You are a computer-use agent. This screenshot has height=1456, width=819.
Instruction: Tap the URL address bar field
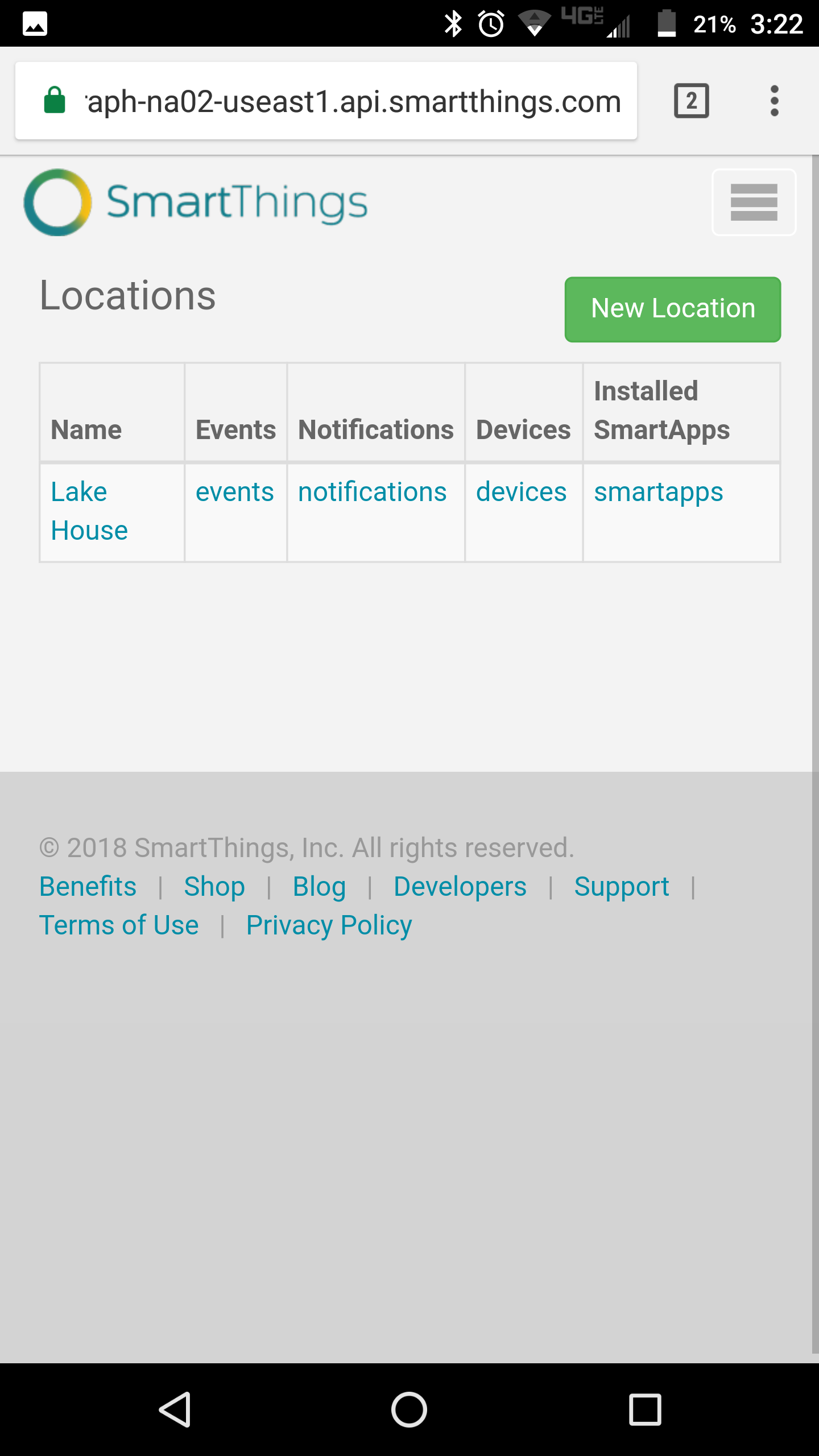[326, 101]
